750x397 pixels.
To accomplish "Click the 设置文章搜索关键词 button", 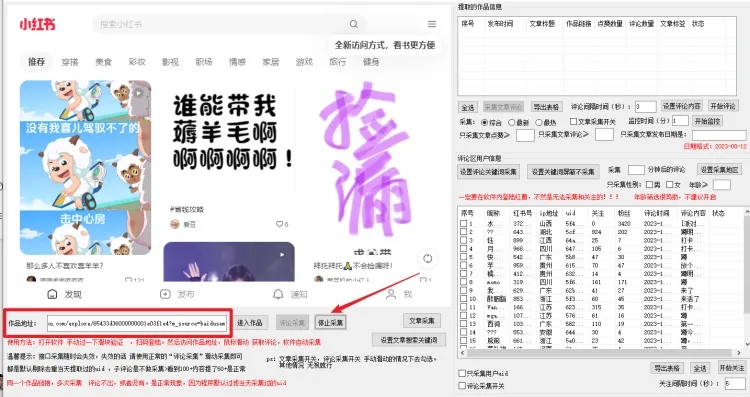I will (x=408, y=340).
